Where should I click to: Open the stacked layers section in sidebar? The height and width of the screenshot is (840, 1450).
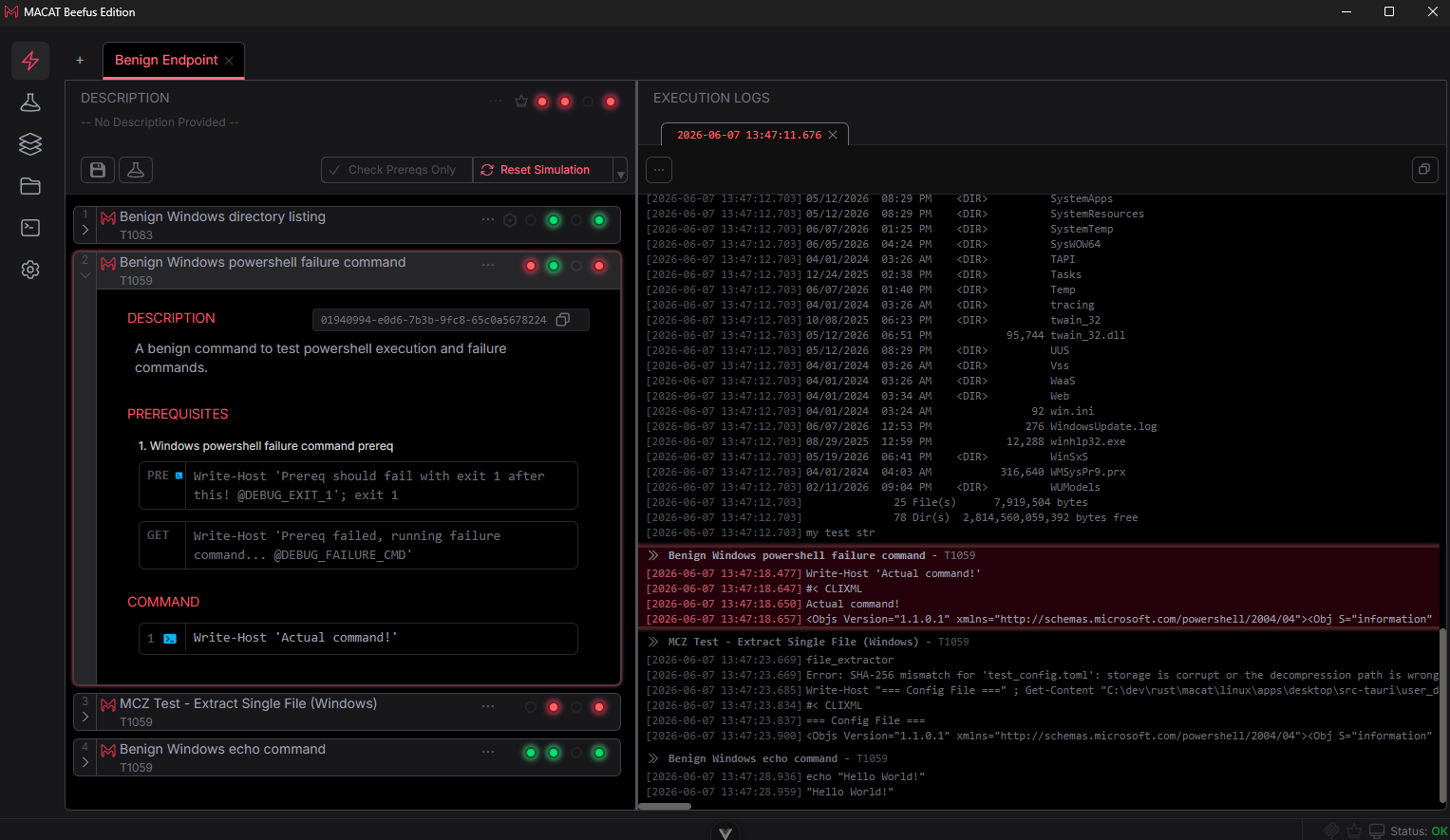[x=30, y=144]
